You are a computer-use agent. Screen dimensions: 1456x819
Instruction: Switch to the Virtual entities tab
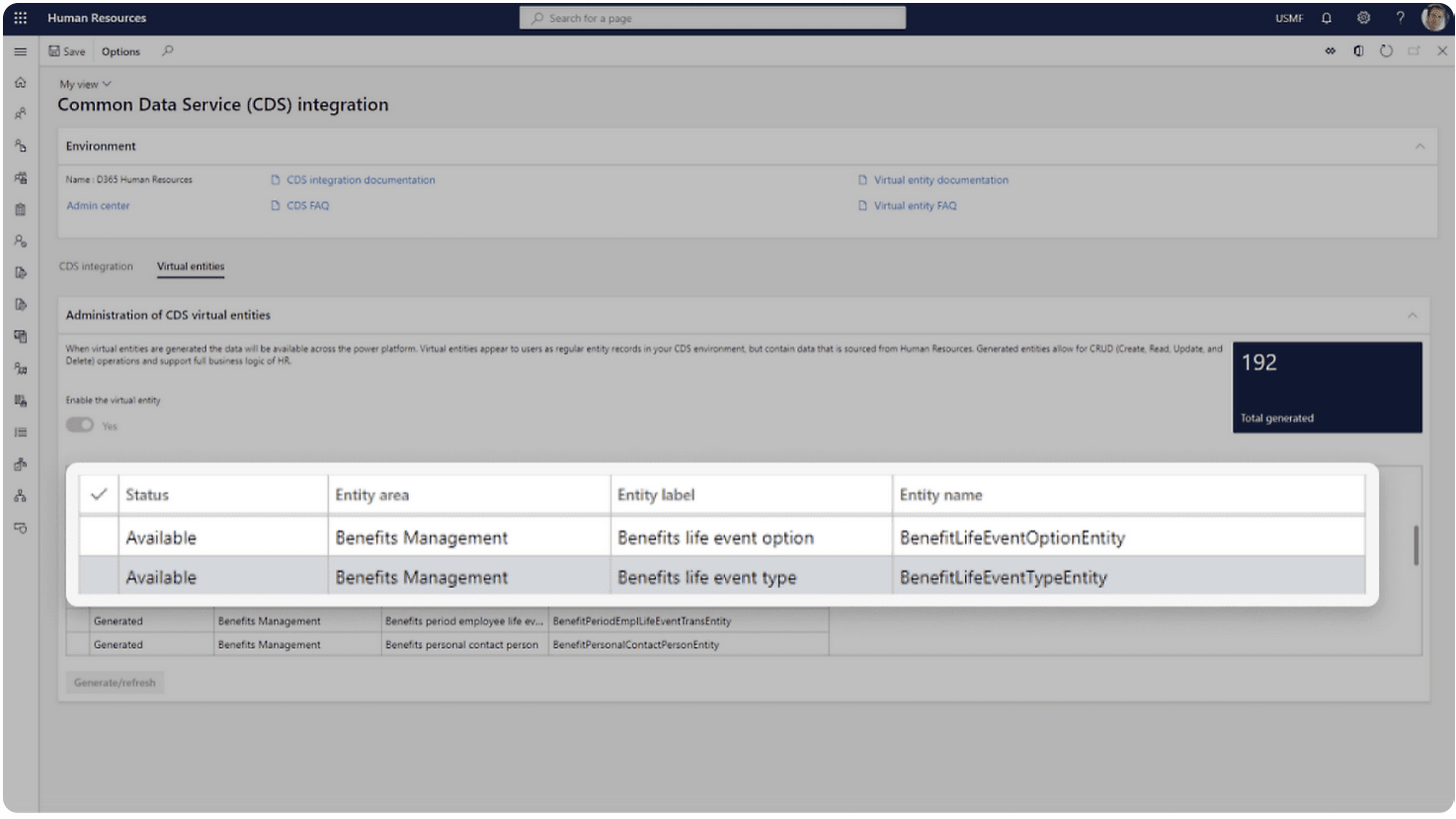[x=191, y=267]
